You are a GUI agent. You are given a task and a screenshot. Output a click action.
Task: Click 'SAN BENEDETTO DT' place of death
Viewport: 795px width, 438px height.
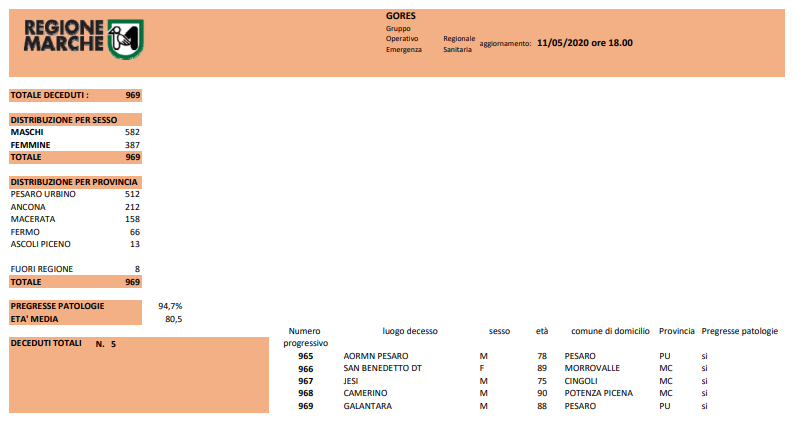(x=382, y=369)
